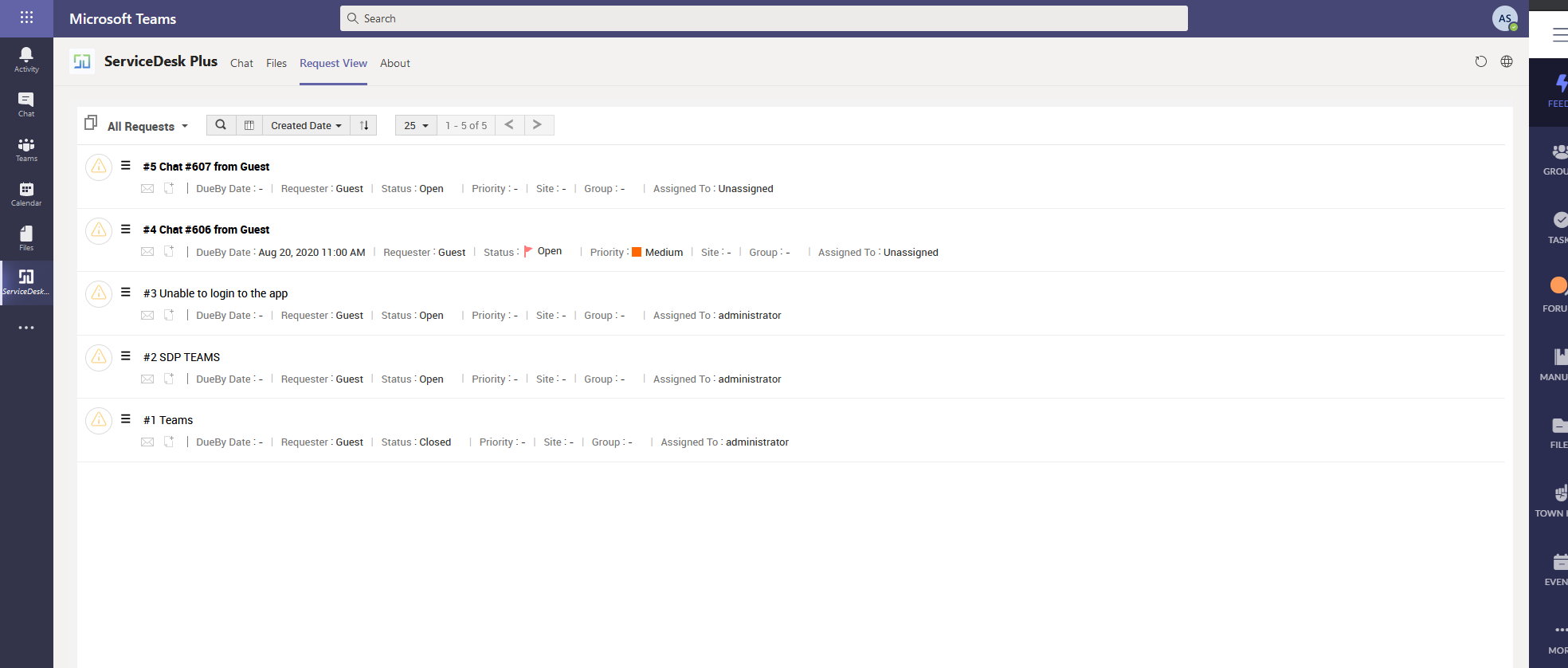Image resolution: width=1568 pixels, height=668 pixels.
Task: Open Calendar in the sidebar
Action: click(26, 194)
